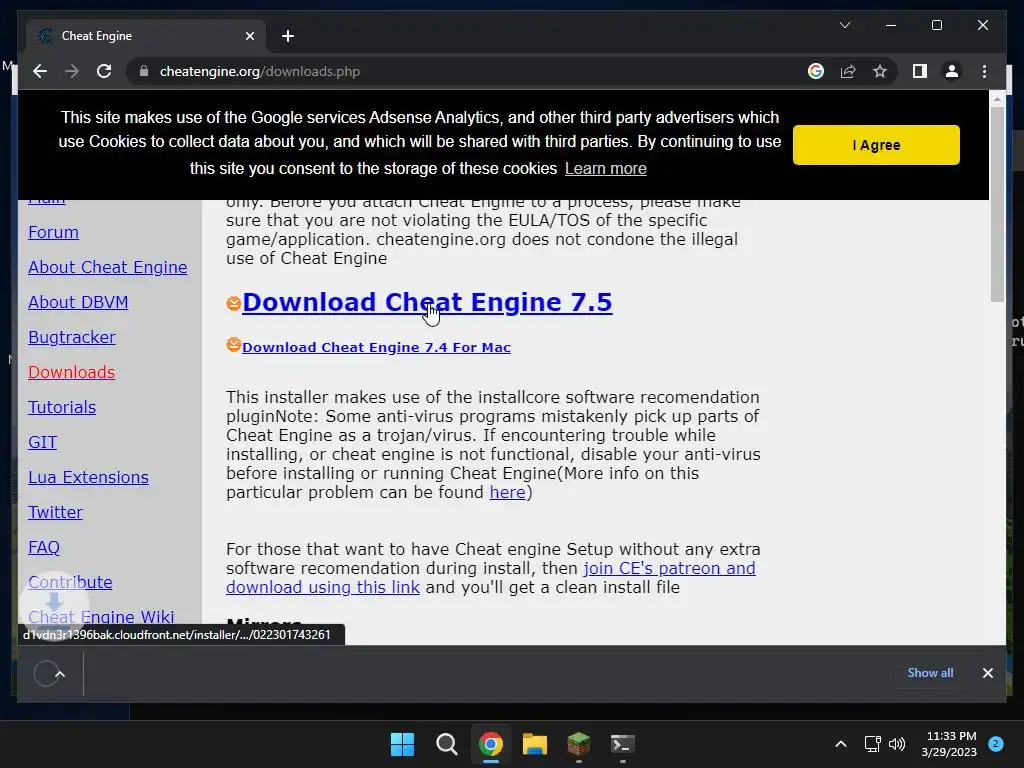Click Show all downloads
Screen dimensions: 1024x768
point(930,673)
